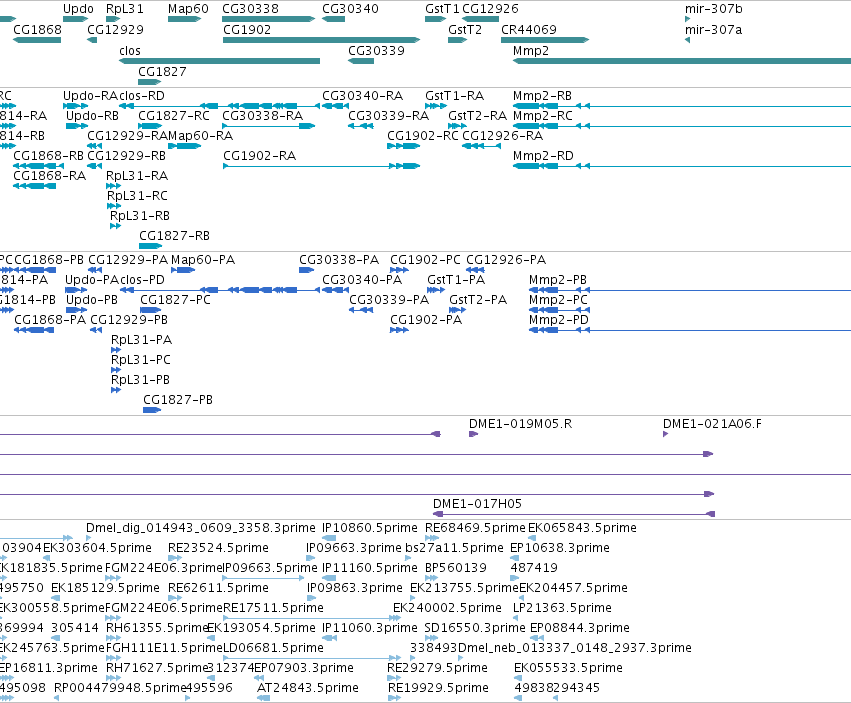Select the Mmp2-RB transcript label
The height and width of the screenshot is (703, 851).
tap(542, 96)
